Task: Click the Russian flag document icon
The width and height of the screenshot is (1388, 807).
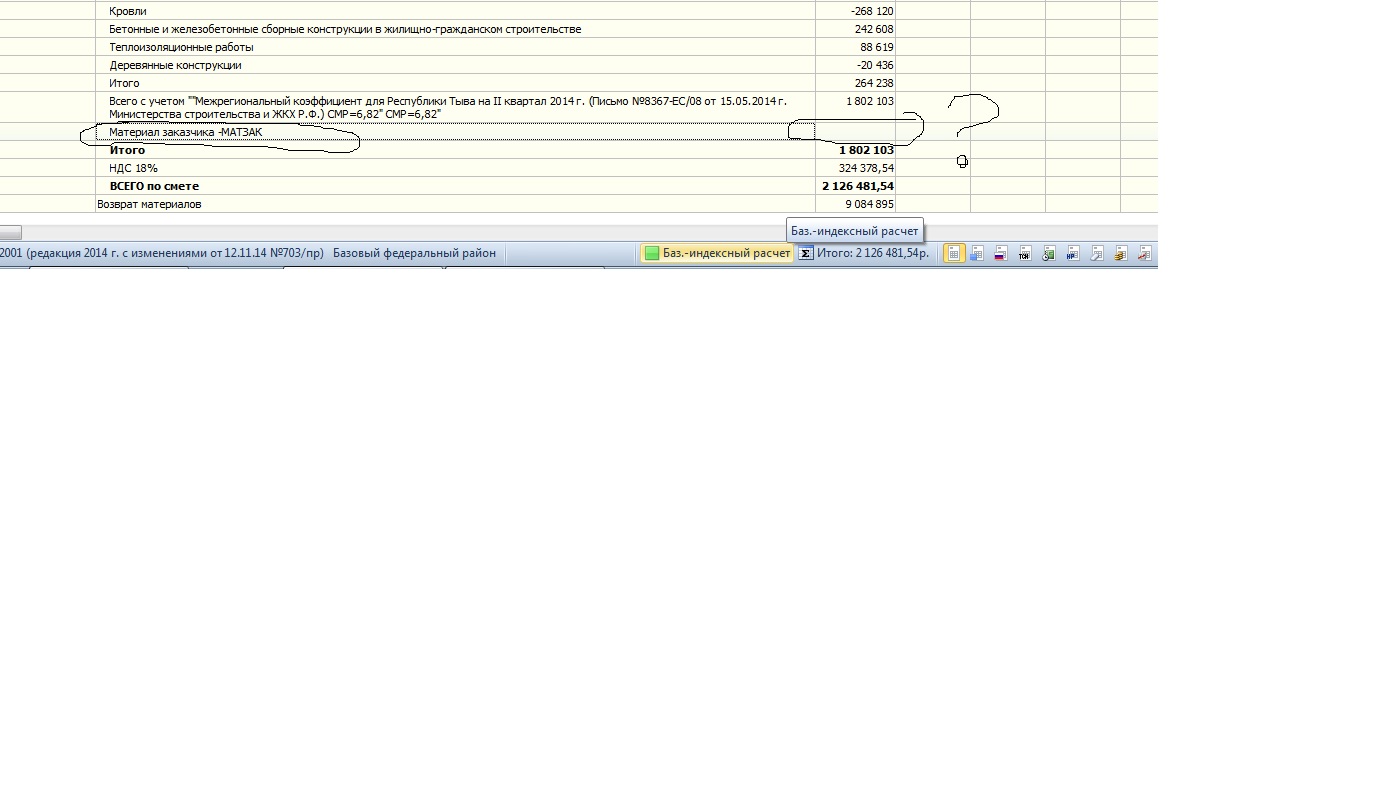Action: (x=1000, y=253)
